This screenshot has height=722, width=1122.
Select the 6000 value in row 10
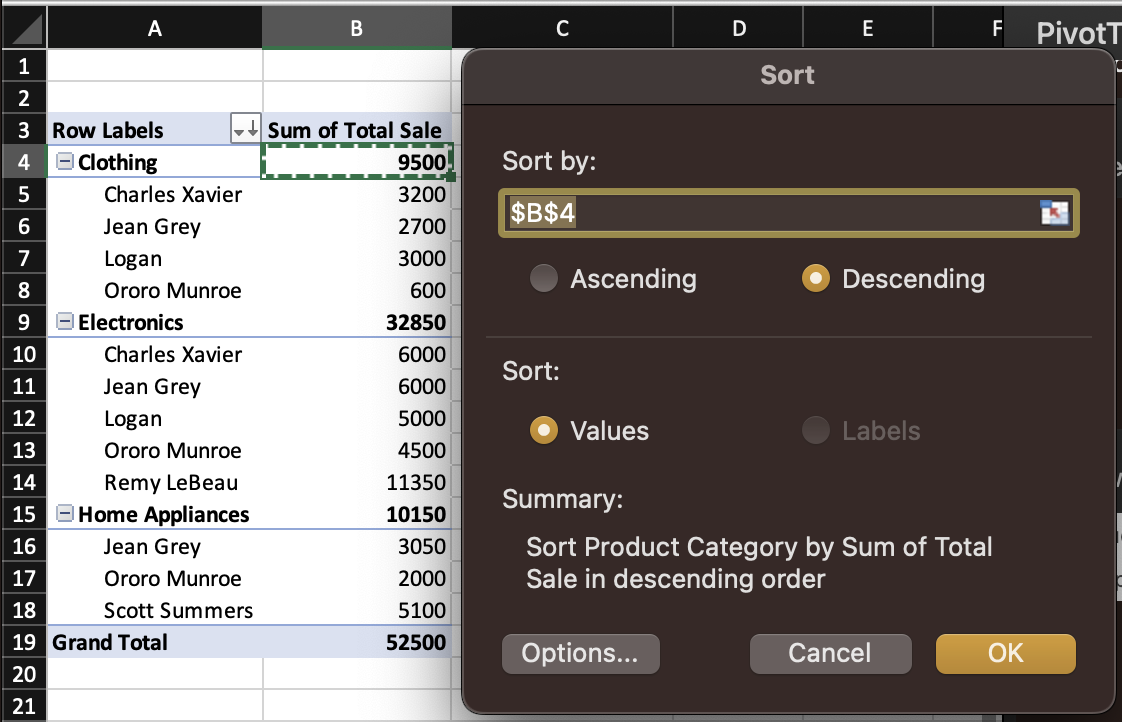click(x=356, y=354)
